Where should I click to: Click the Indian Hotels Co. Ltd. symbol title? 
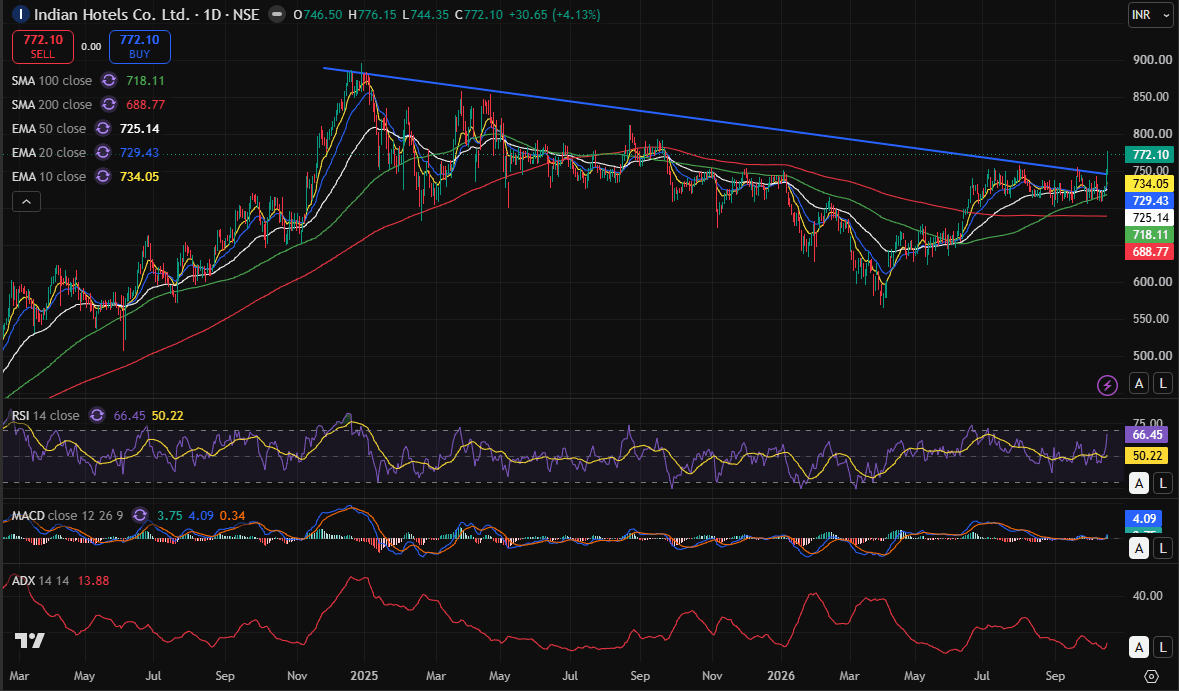click(111, 14)
